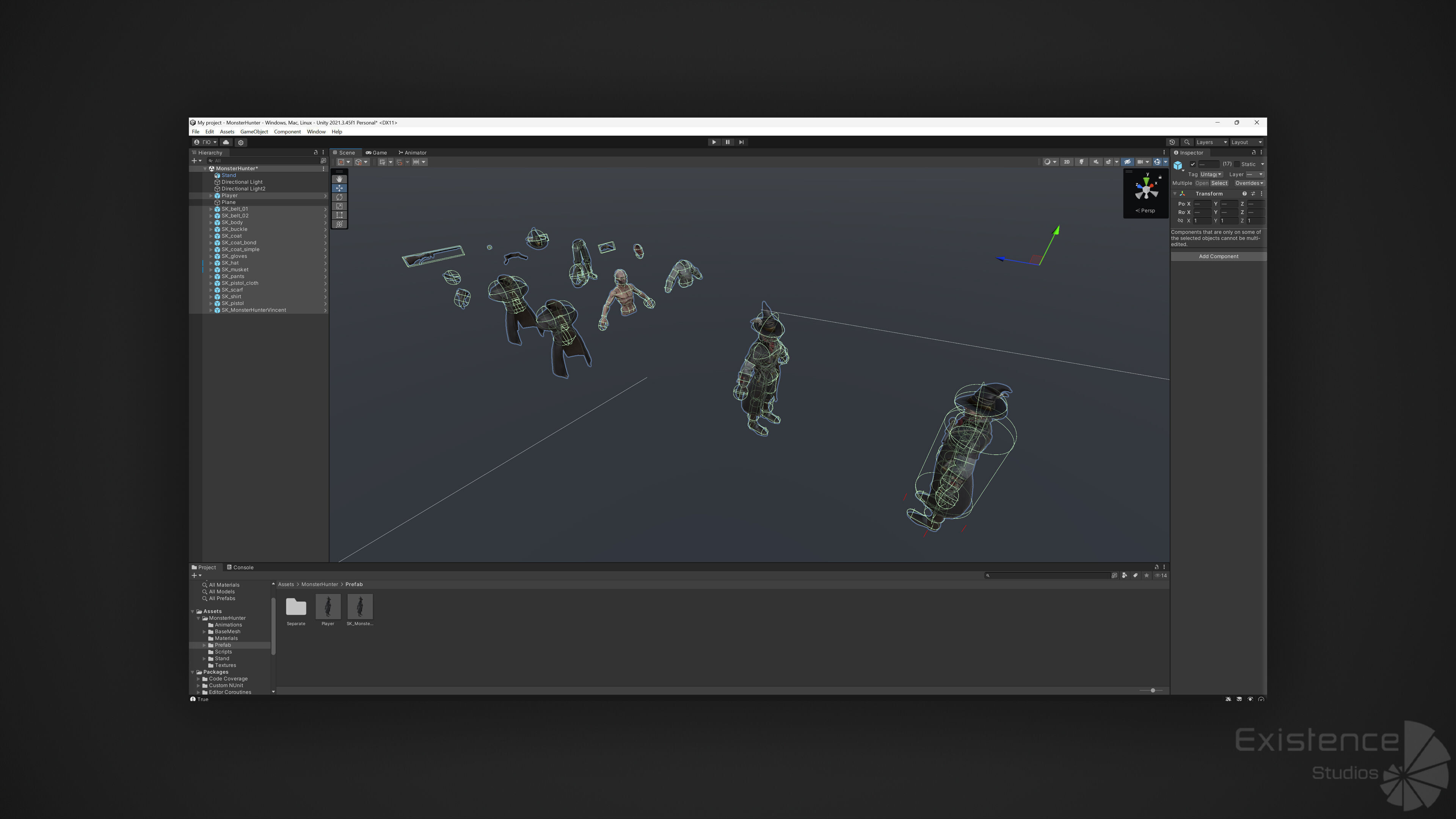Toggle scene lighting lightbulb button

point(1081,162)
